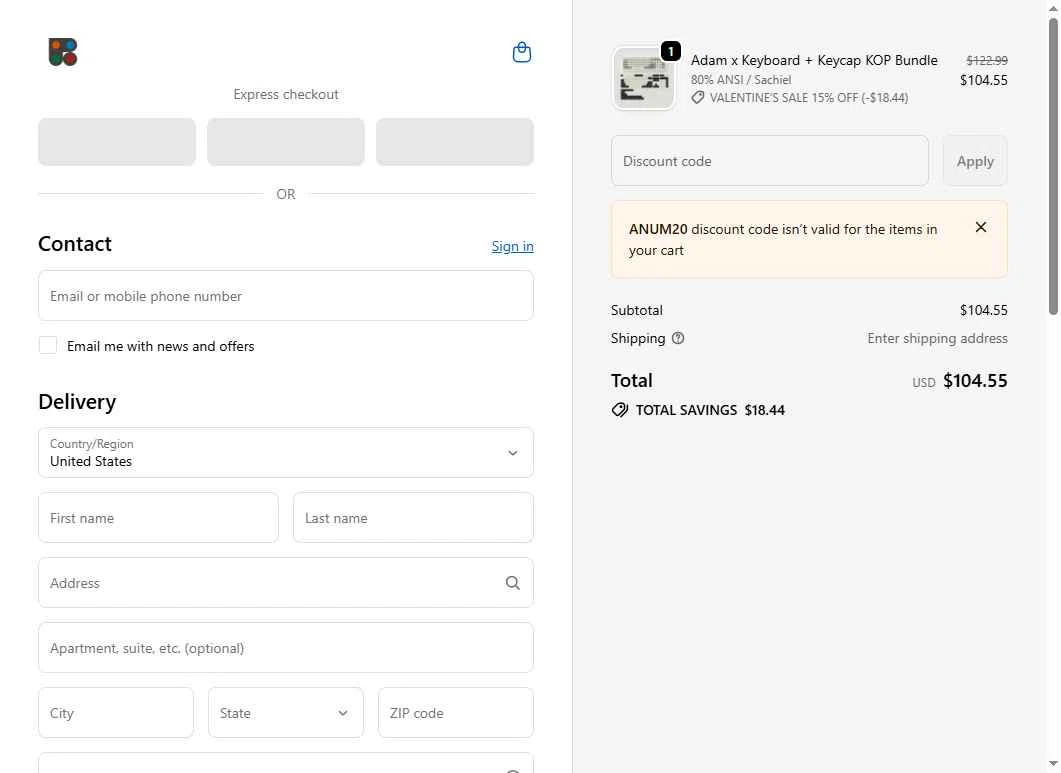Click the store logo

click(x=63, y=52)
